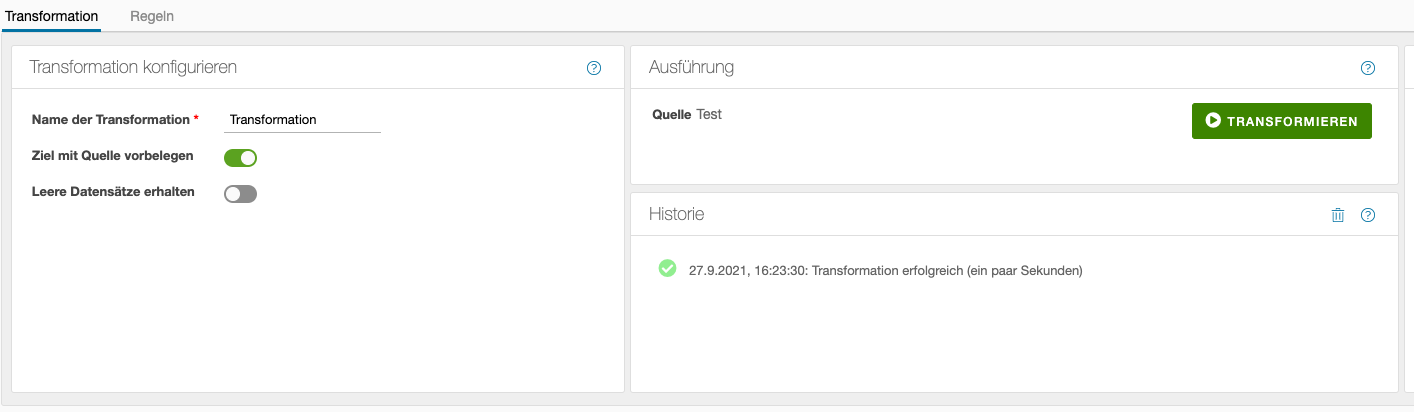Click the Historie panel heading
Screen dimensions: 1414x412
(676, 214)
